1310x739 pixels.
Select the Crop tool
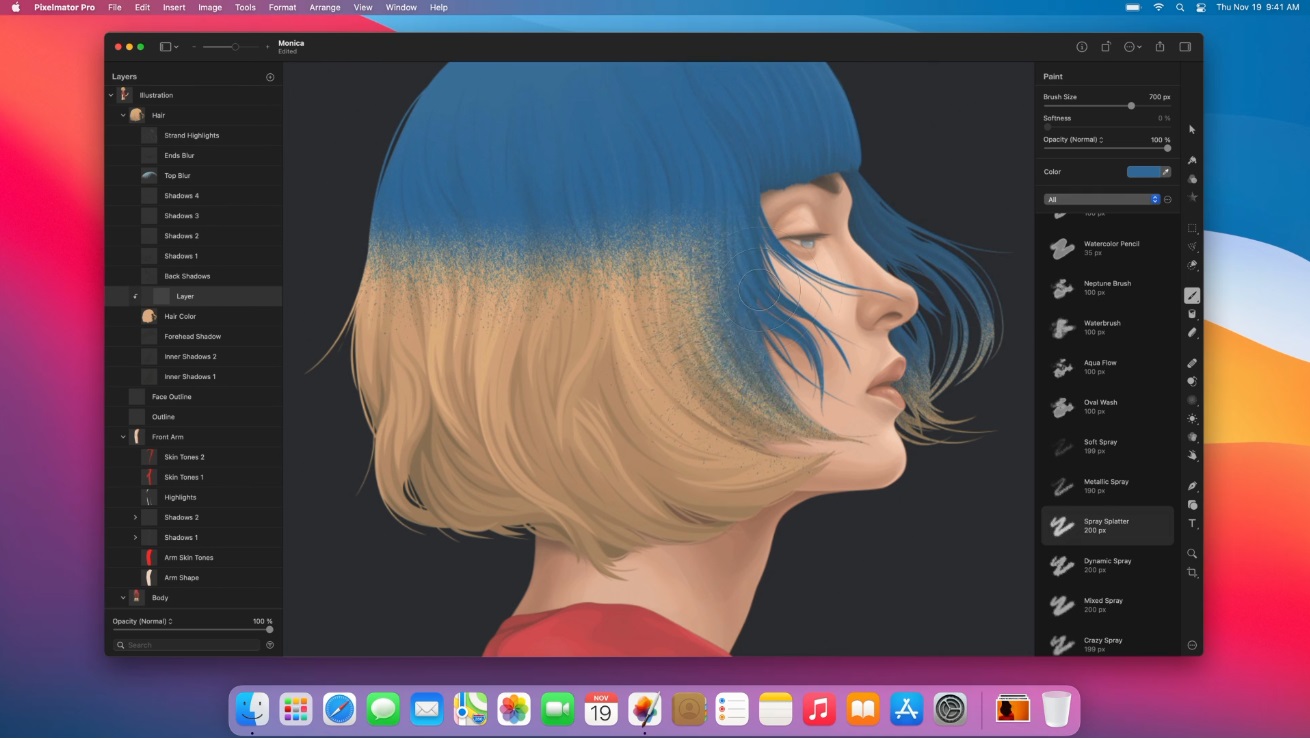(1192, 572)
